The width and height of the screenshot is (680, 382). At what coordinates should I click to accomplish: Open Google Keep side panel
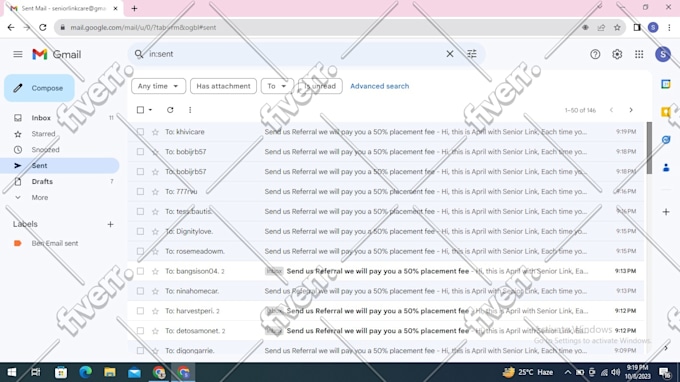[666, 112]
